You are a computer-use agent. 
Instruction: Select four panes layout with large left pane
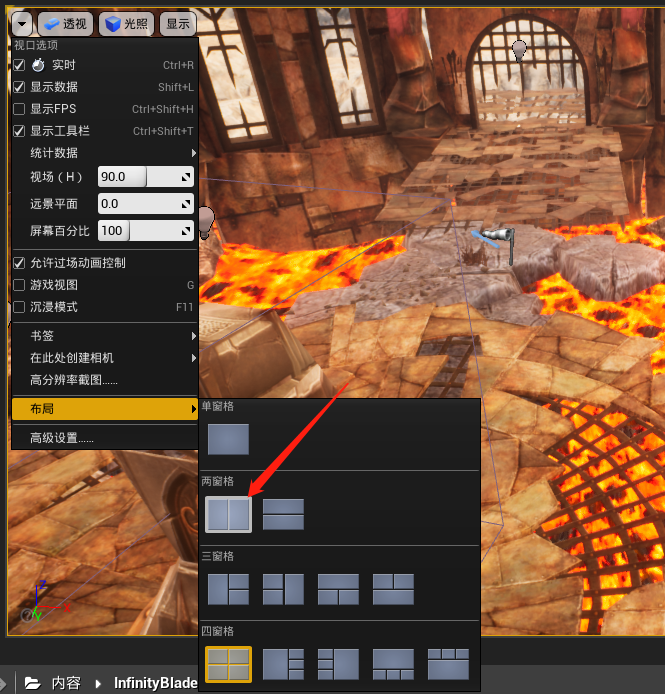click(283, 664)
